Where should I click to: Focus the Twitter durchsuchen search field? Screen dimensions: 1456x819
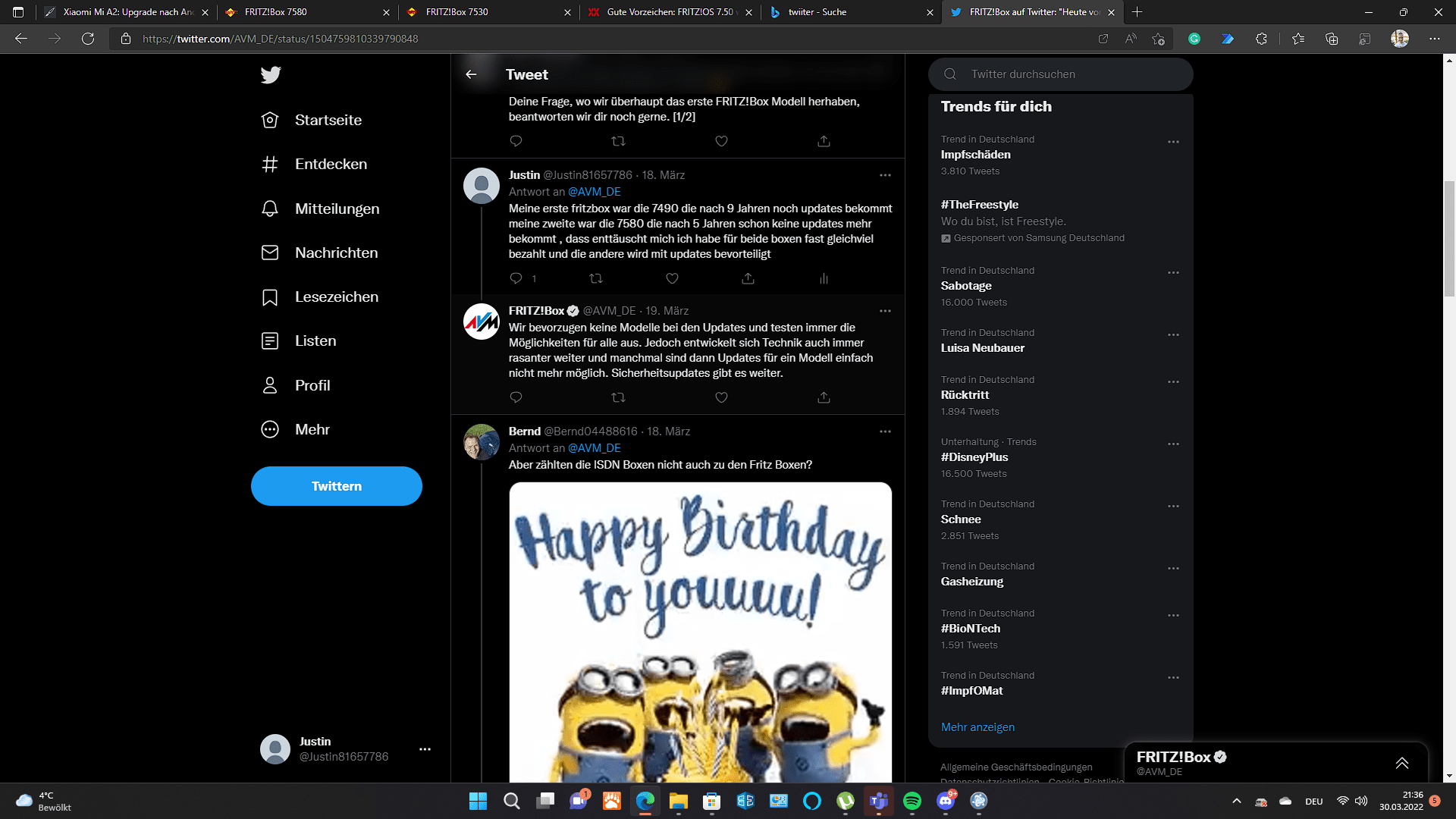click(1060, 74)
